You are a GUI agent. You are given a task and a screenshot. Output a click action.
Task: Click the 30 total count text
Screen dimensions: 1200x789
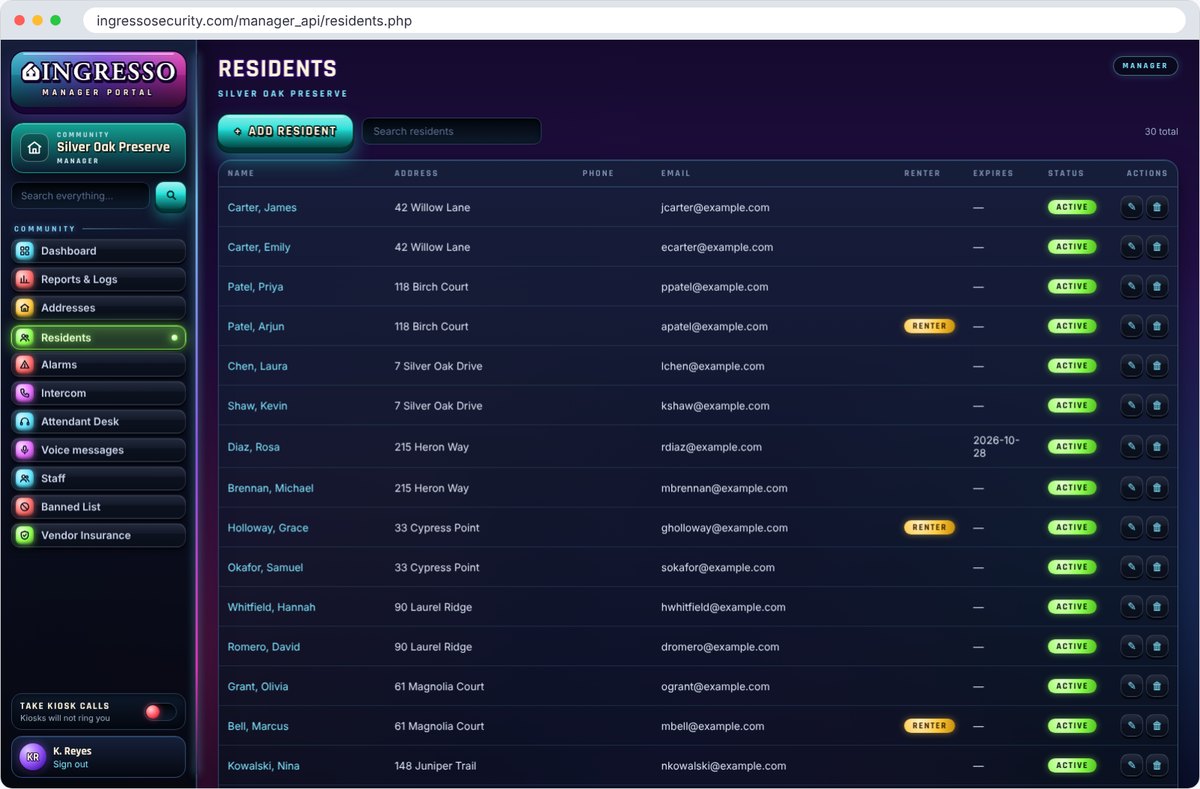(x=1161, y=132)
